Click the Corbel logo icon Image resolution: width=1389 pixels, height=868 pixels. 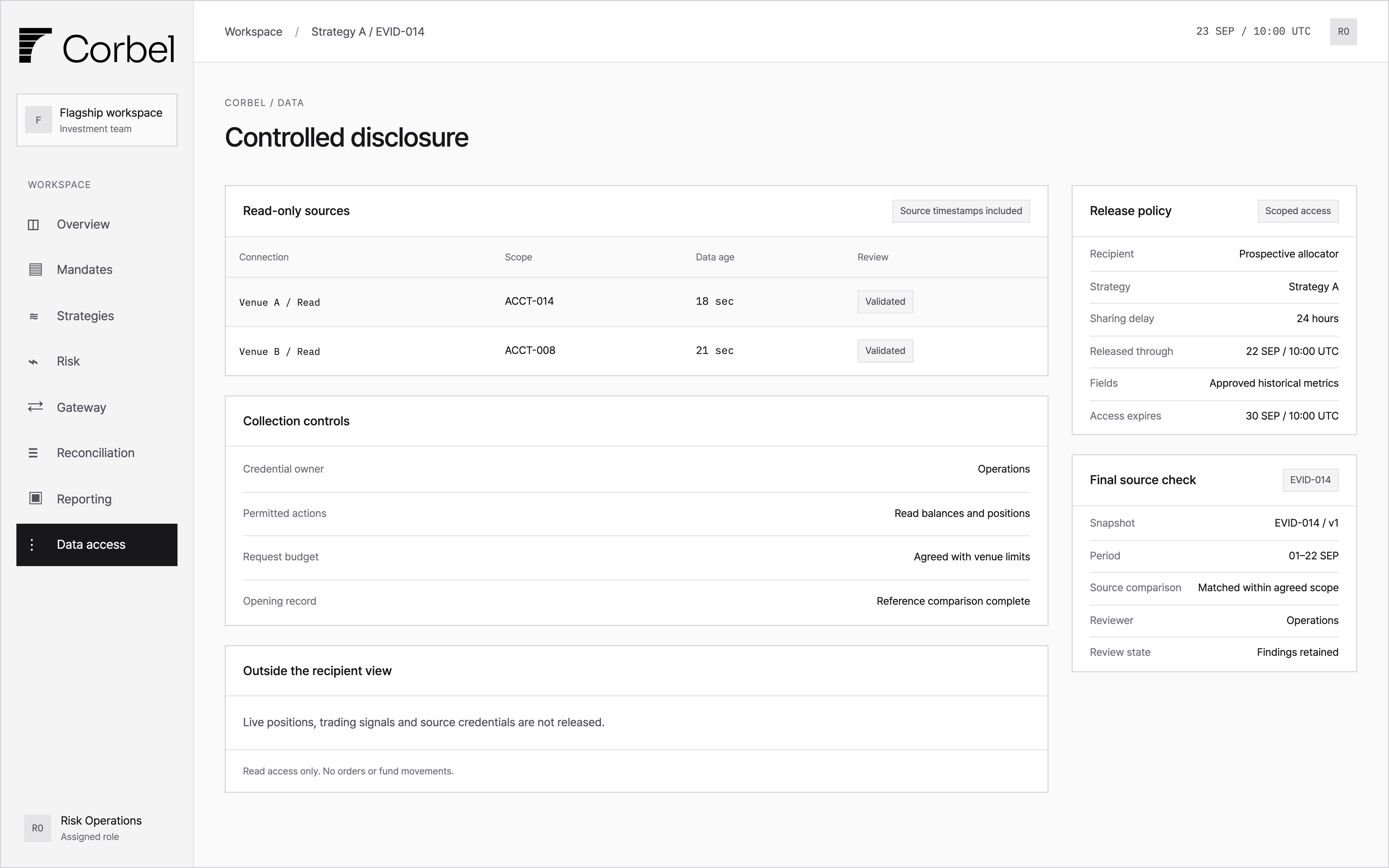coord(35,45)
